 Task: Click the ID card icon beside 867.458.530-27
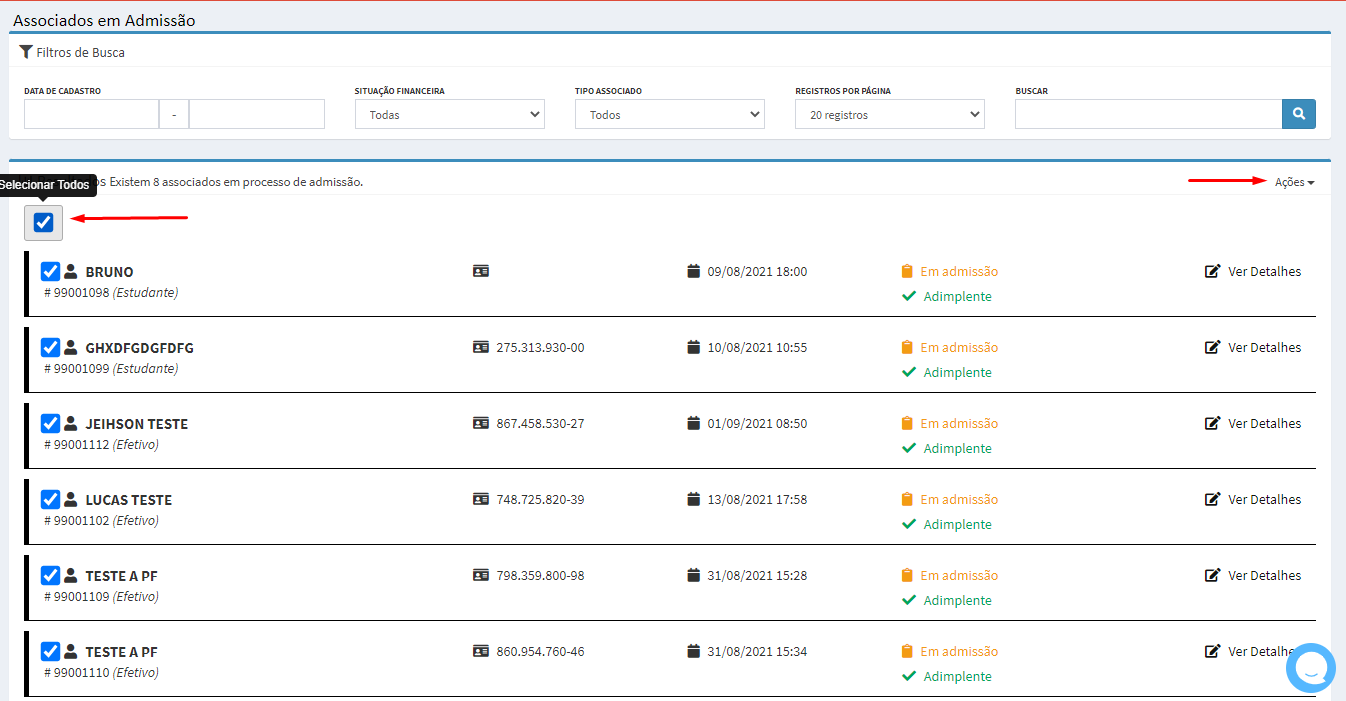coord(481,423)
